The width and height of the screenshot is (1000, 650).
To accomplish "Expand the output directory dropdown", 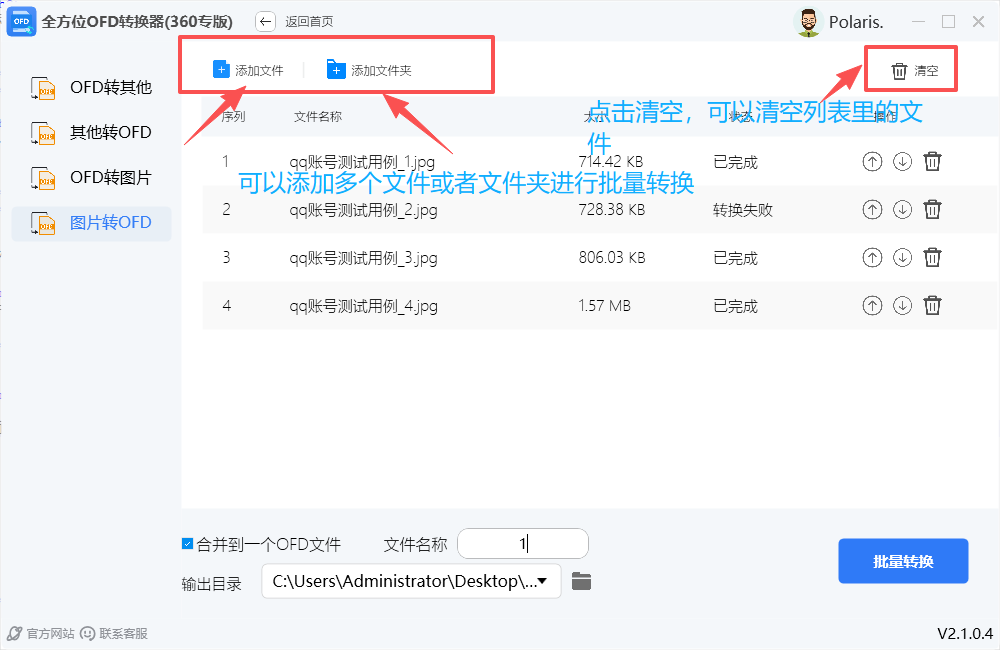I will (542, 581).
